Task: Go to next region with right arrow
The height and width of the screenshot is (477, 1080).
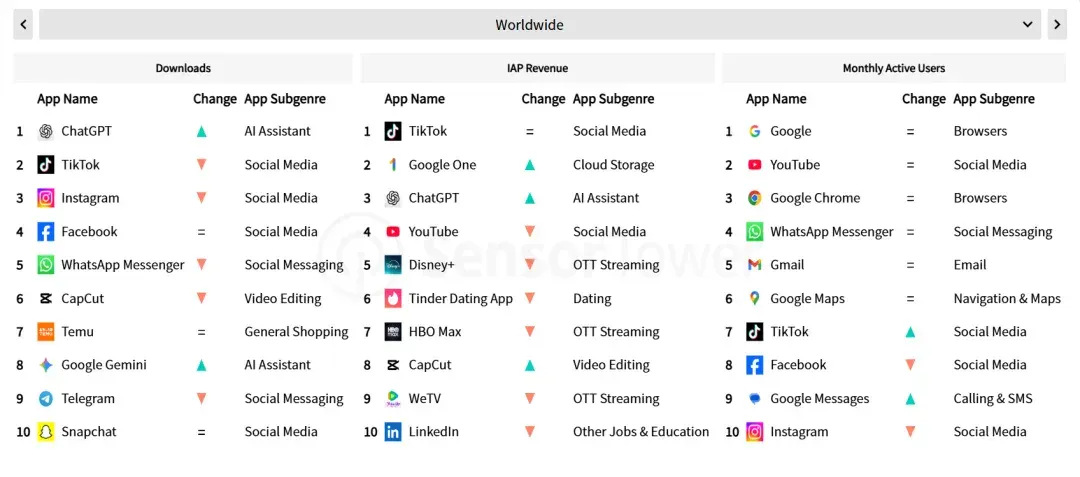Action: pyautogui.click(x=1057, y=25)
